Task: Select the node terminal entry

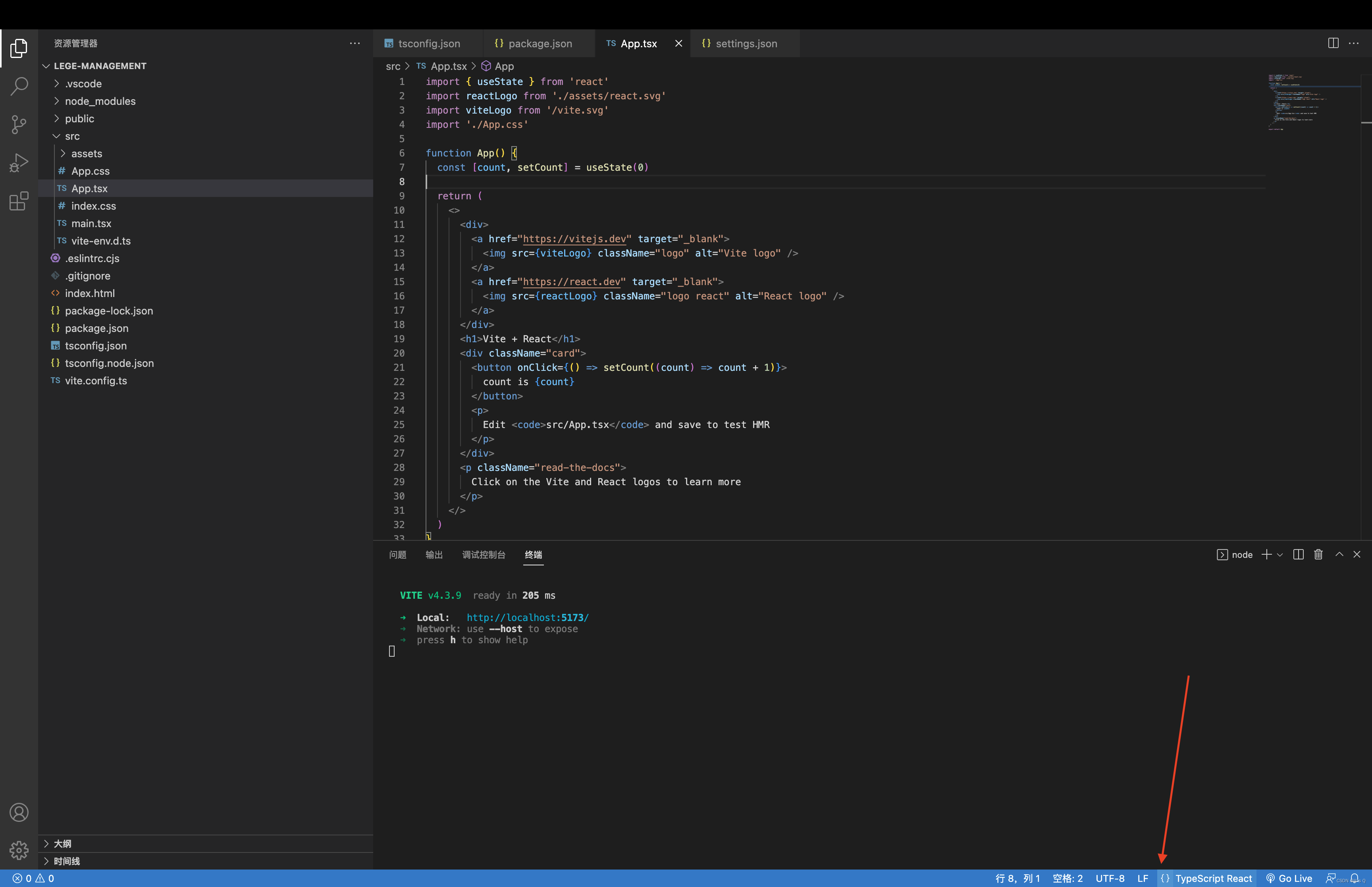Action: click(1235, 555)
